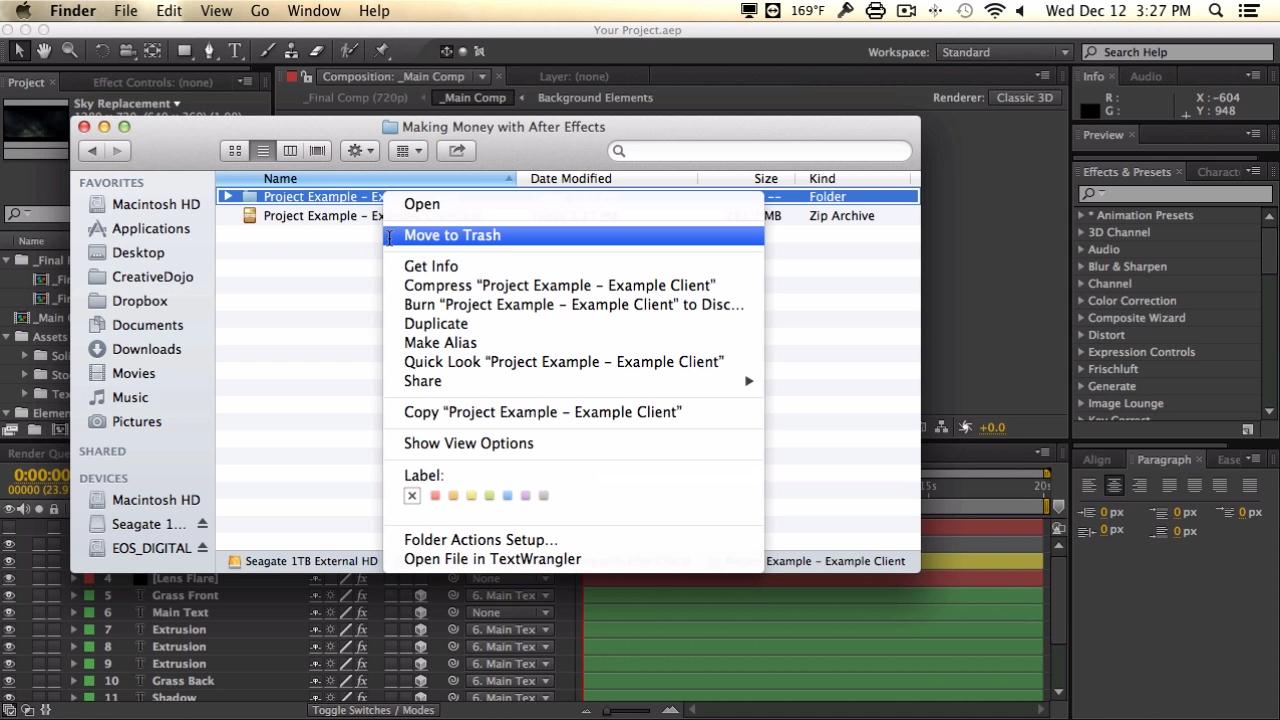The width and height of the screenshot is (1280, 720).
Task: Switch Finder window to Cover Flow view
Action: pos(318,151)
